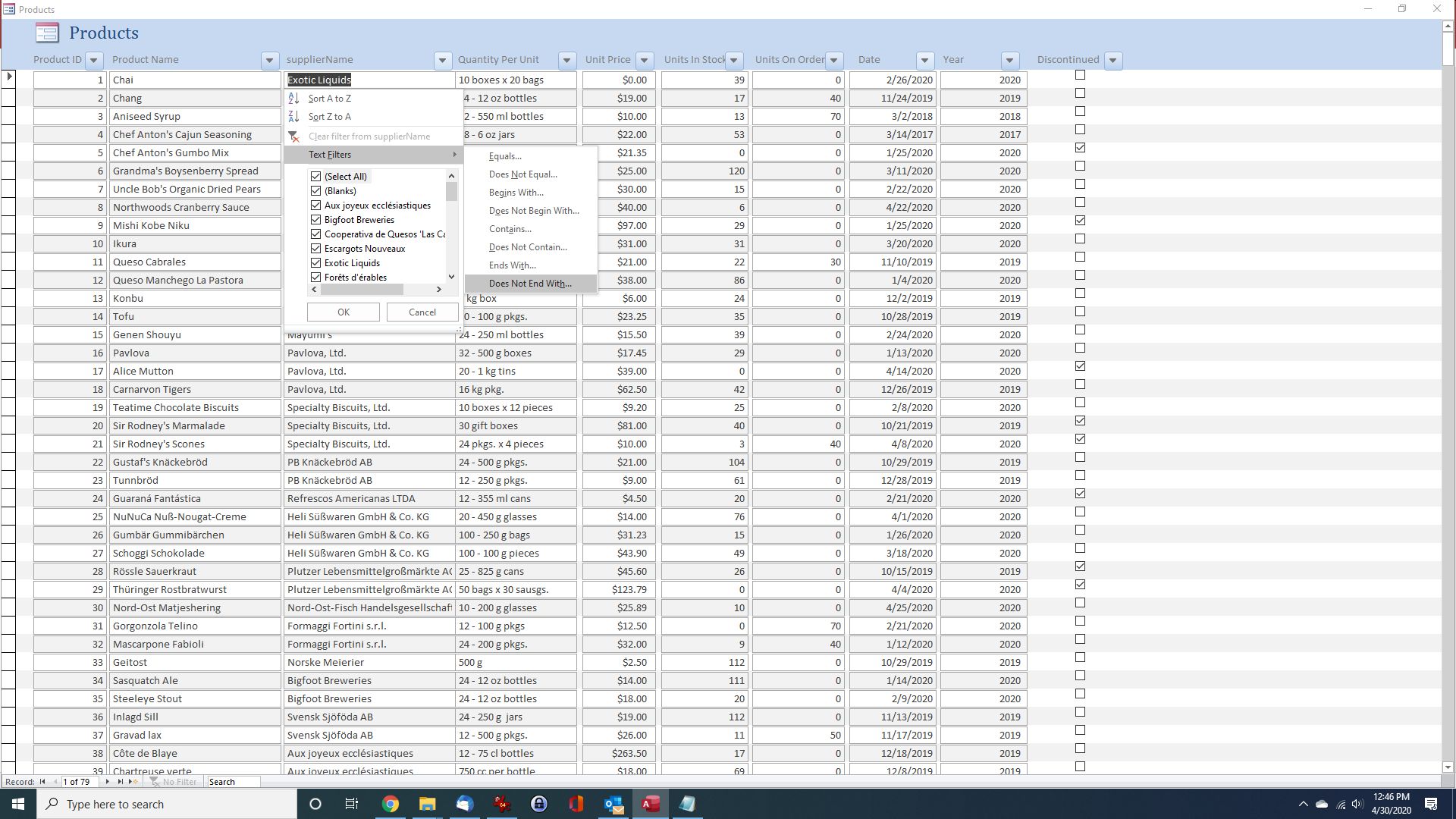Image resolution: width=1456 pixels, height=819 pixels.
Task: Go to next record arrow
Action: (107, 782)
